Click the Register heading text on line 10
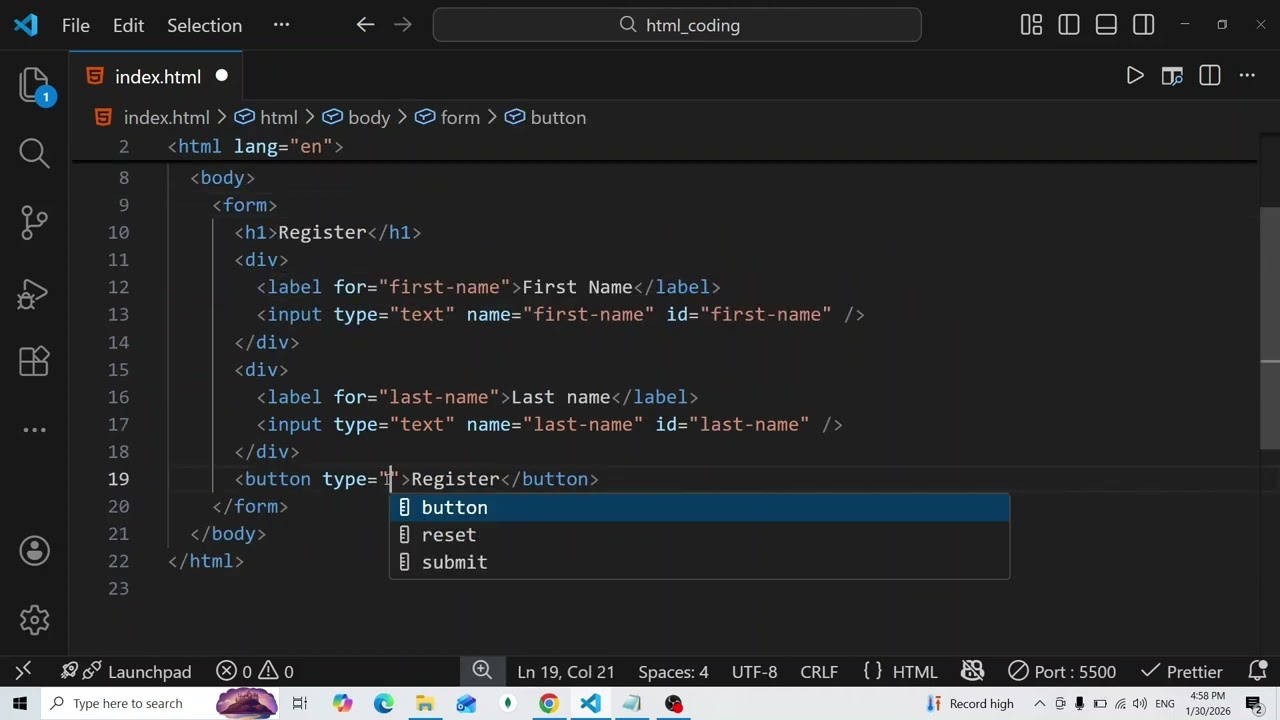The height and width of the screenshot is (720, 1280). pyautogui.click(x=322, y=232)
